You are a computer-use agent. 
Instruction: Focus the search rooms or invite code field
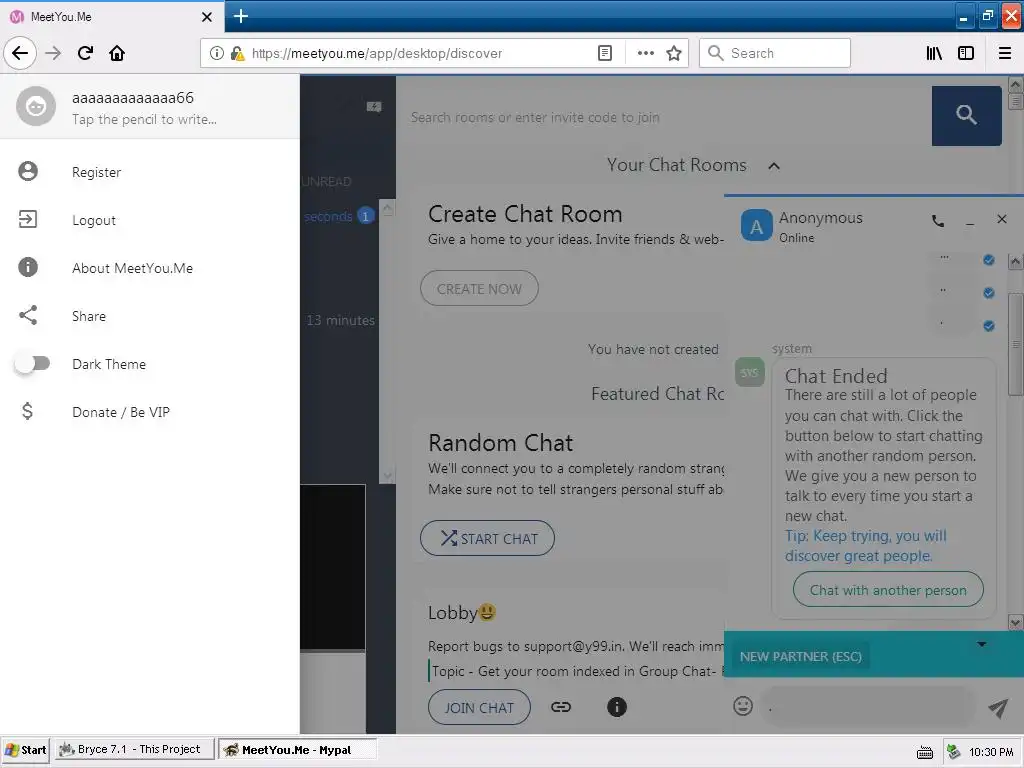click(x=666, y=118)
